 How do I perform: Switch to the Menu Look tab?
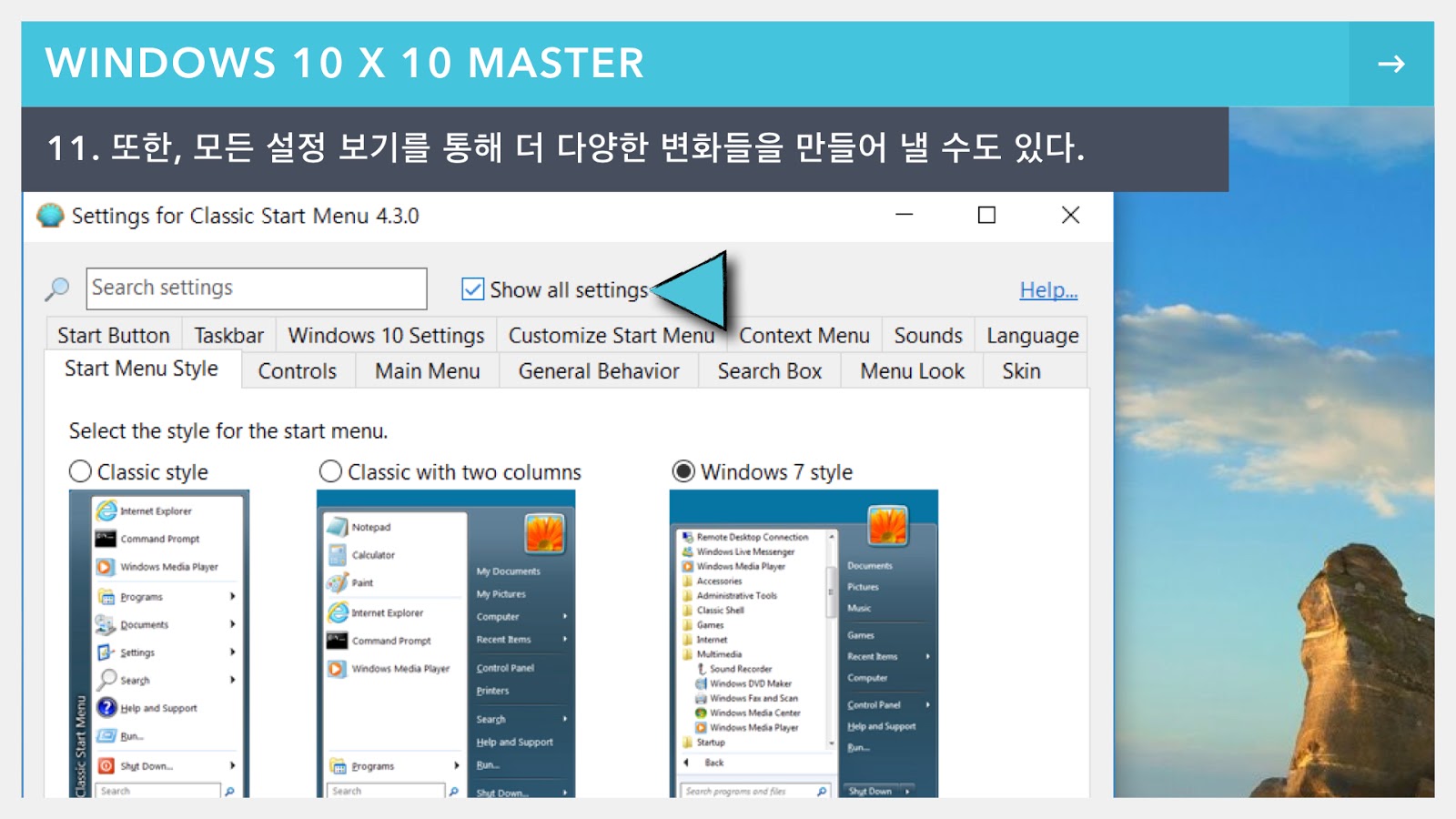[913, 371]
